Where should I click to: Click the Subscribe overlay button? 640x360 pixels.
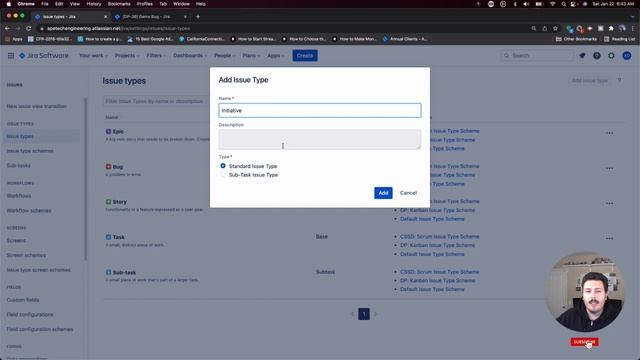click(x=584, y=342)
